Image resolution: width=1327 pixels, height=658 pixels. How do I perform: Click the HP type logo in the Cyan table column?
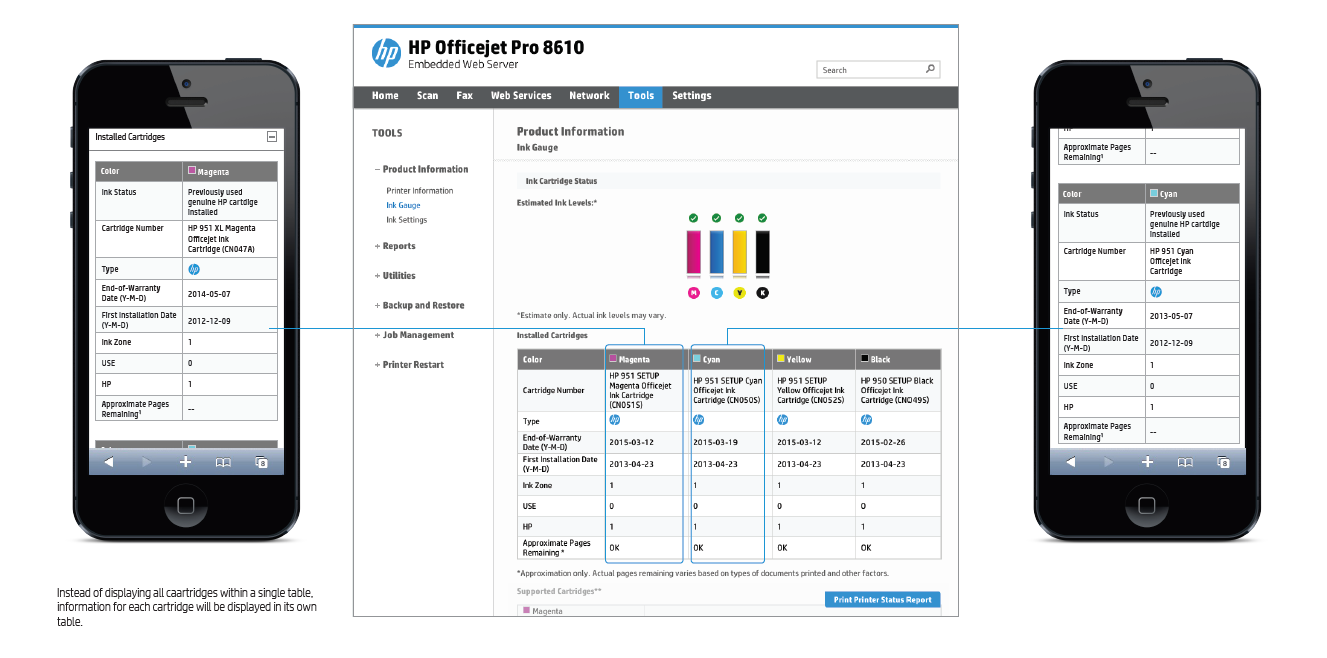point(698,420)
